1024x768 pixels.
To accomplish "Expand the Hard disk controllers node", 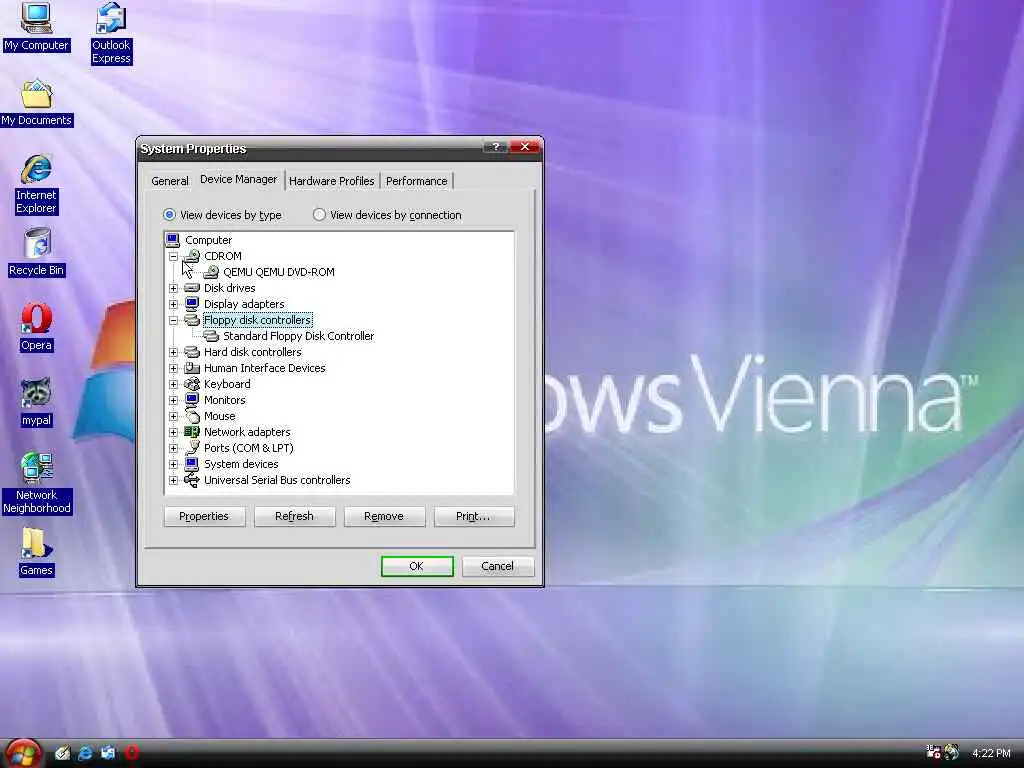I will coord(173,352).
